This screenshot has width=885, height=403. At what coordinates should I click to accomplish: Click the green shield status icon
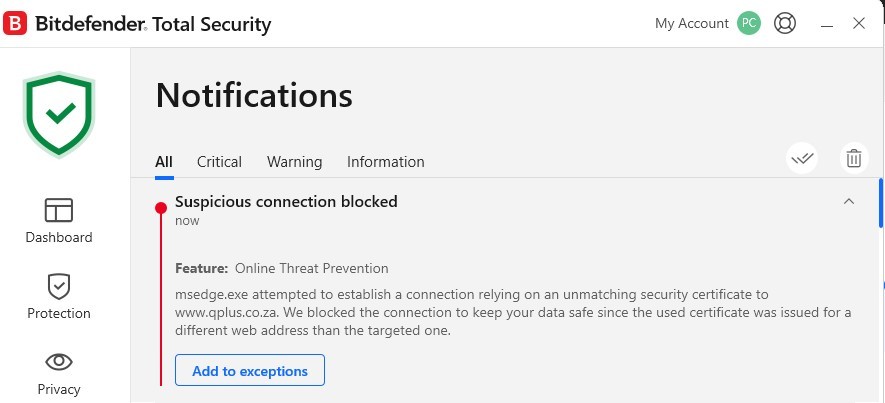(x=59, y=115)
